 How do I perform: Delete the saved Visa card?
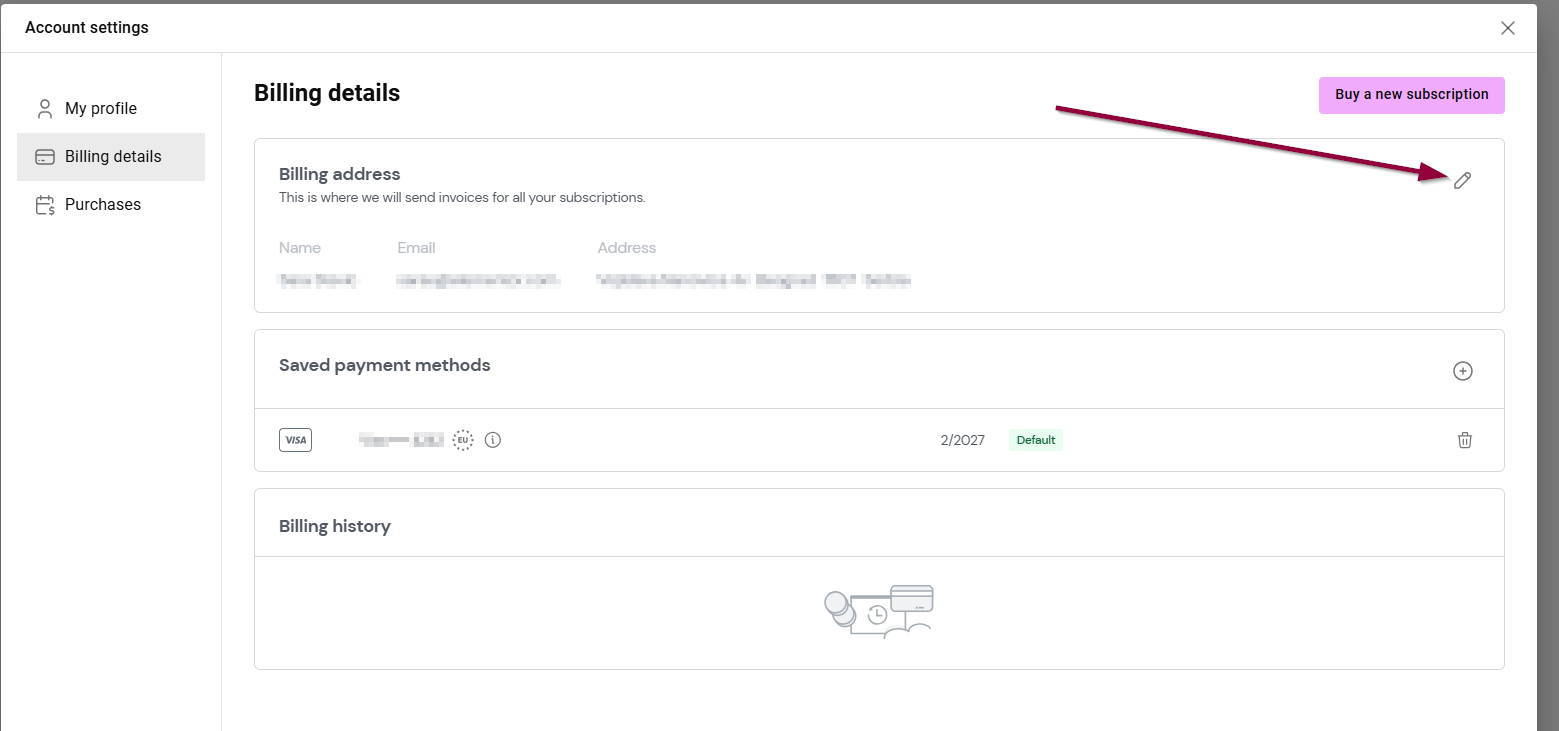(1464, 440)
